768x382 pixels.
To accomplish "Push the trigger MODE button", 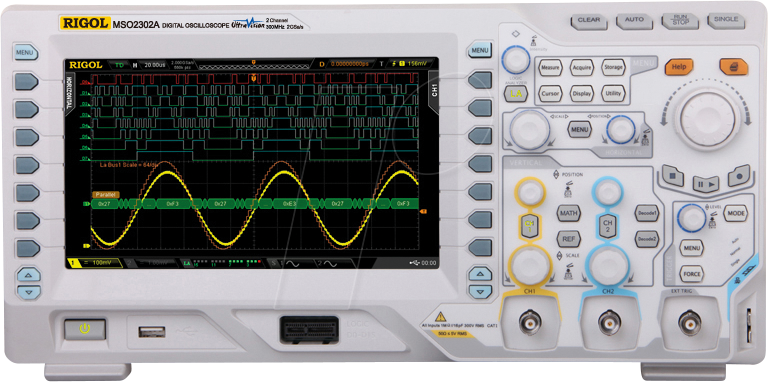I will (x=736, y=213).
